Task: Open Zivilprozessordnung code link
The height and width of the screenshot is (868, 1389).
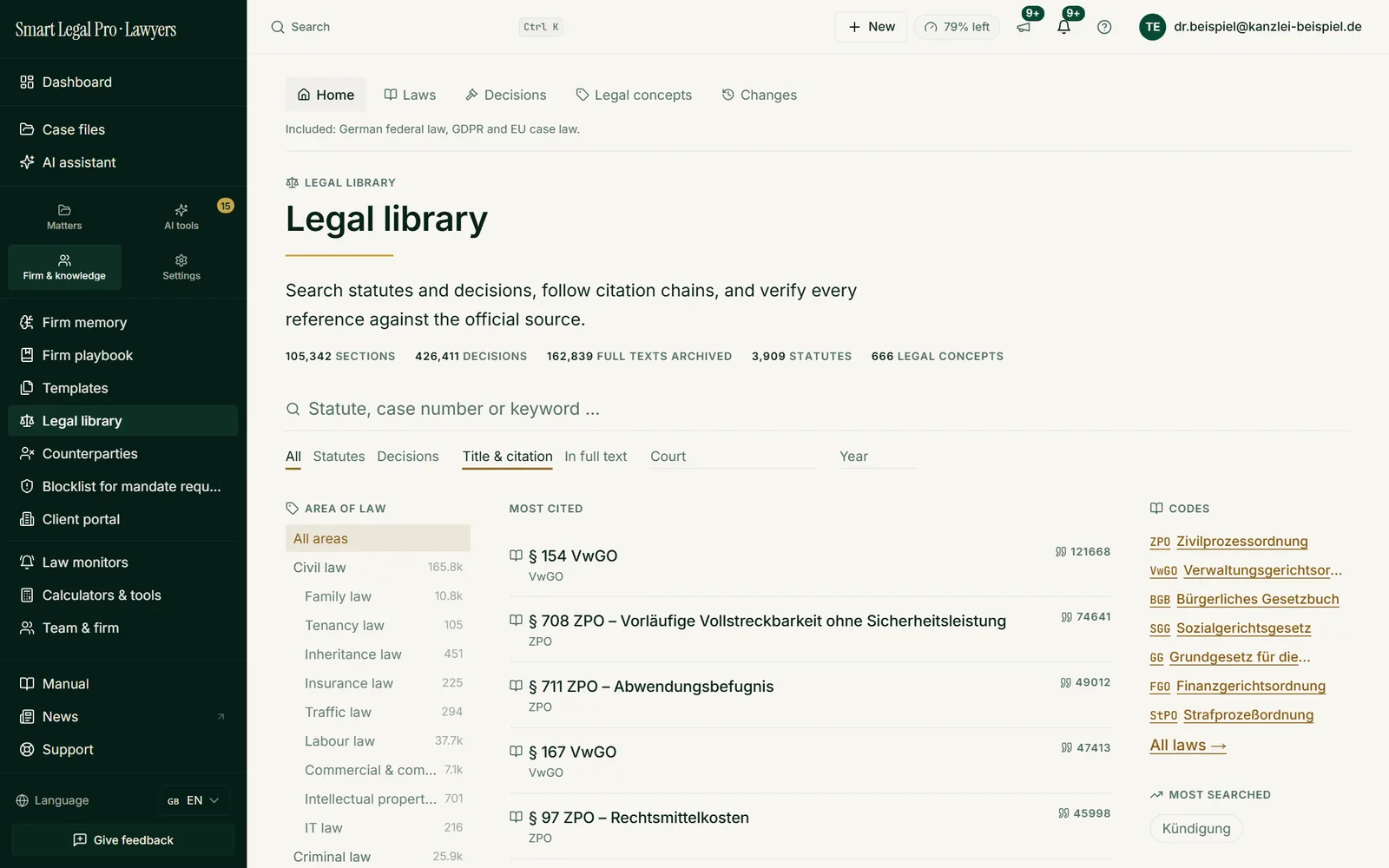Action: pos(1241,542)
